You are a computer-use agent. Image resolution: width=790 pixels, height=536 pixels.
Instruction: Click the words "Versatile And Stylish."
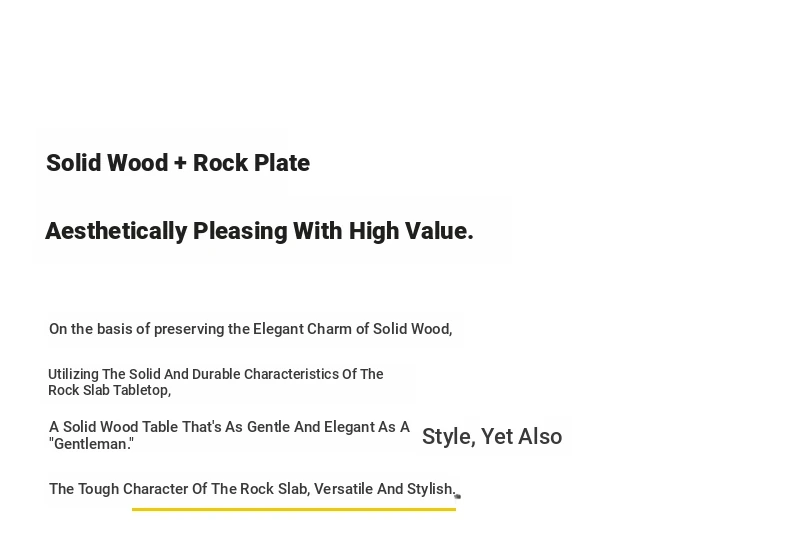point(385,489)
